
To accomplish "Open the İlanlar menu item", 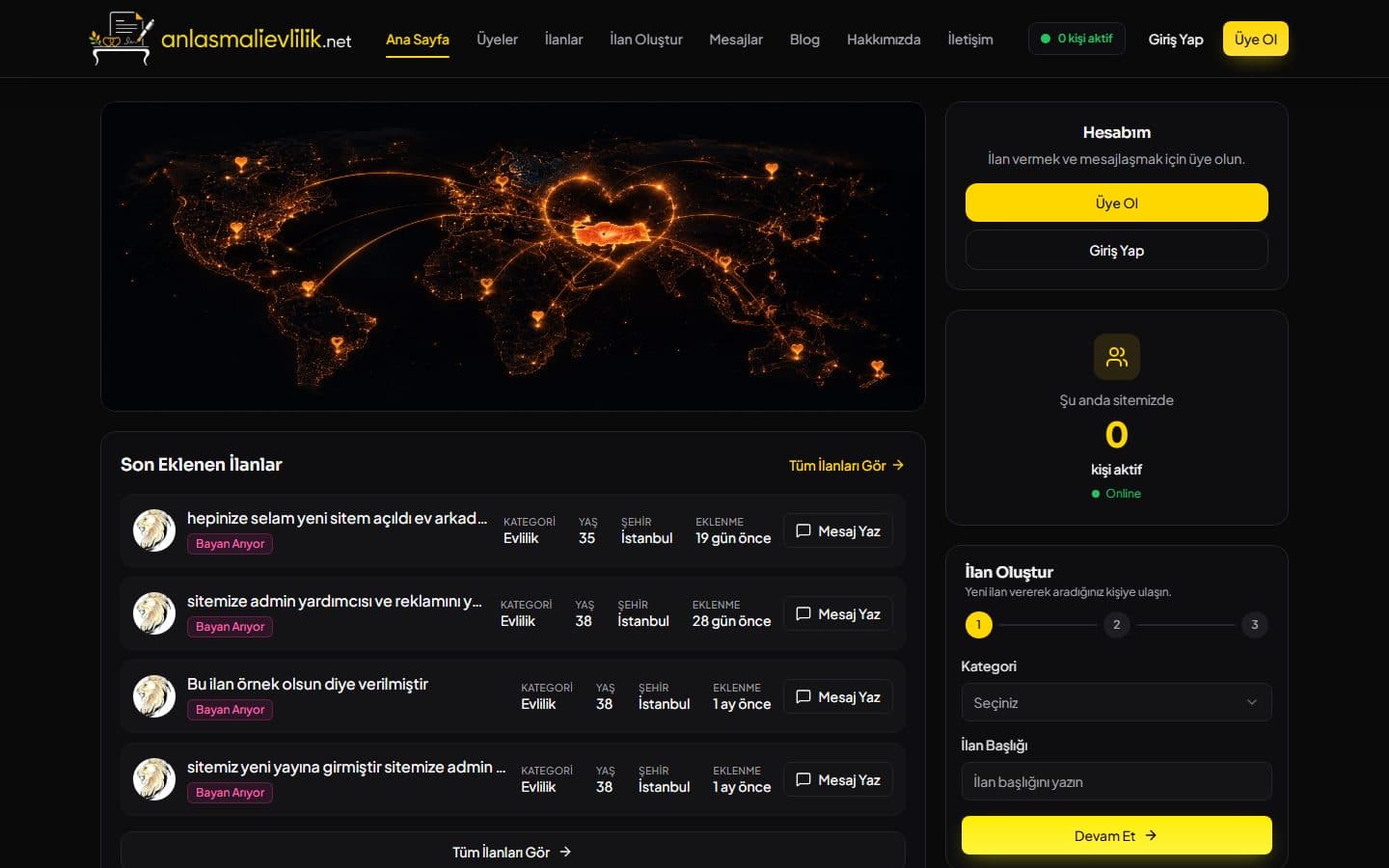I will tap(563, 40).
